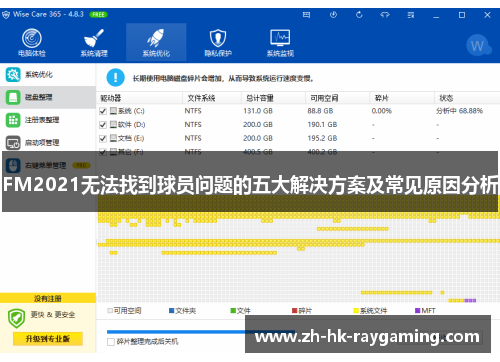Uncheck the 文档 (E:) drive checkbox
500x362 pixels.
coord(103,138)
